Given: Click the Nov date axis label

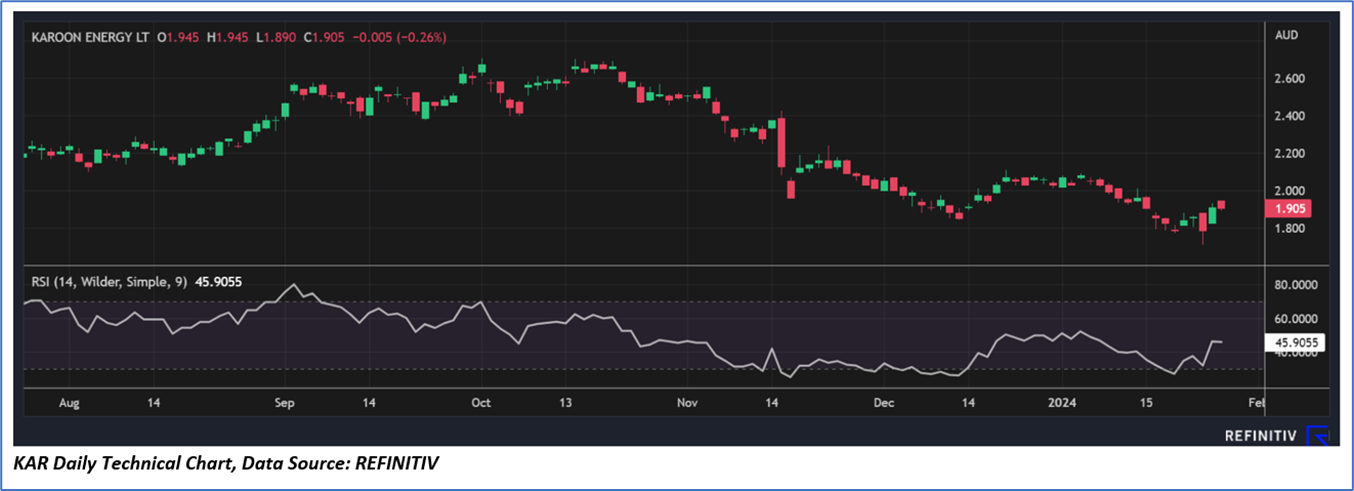Looking at the screenshot, I should [687, 403].
